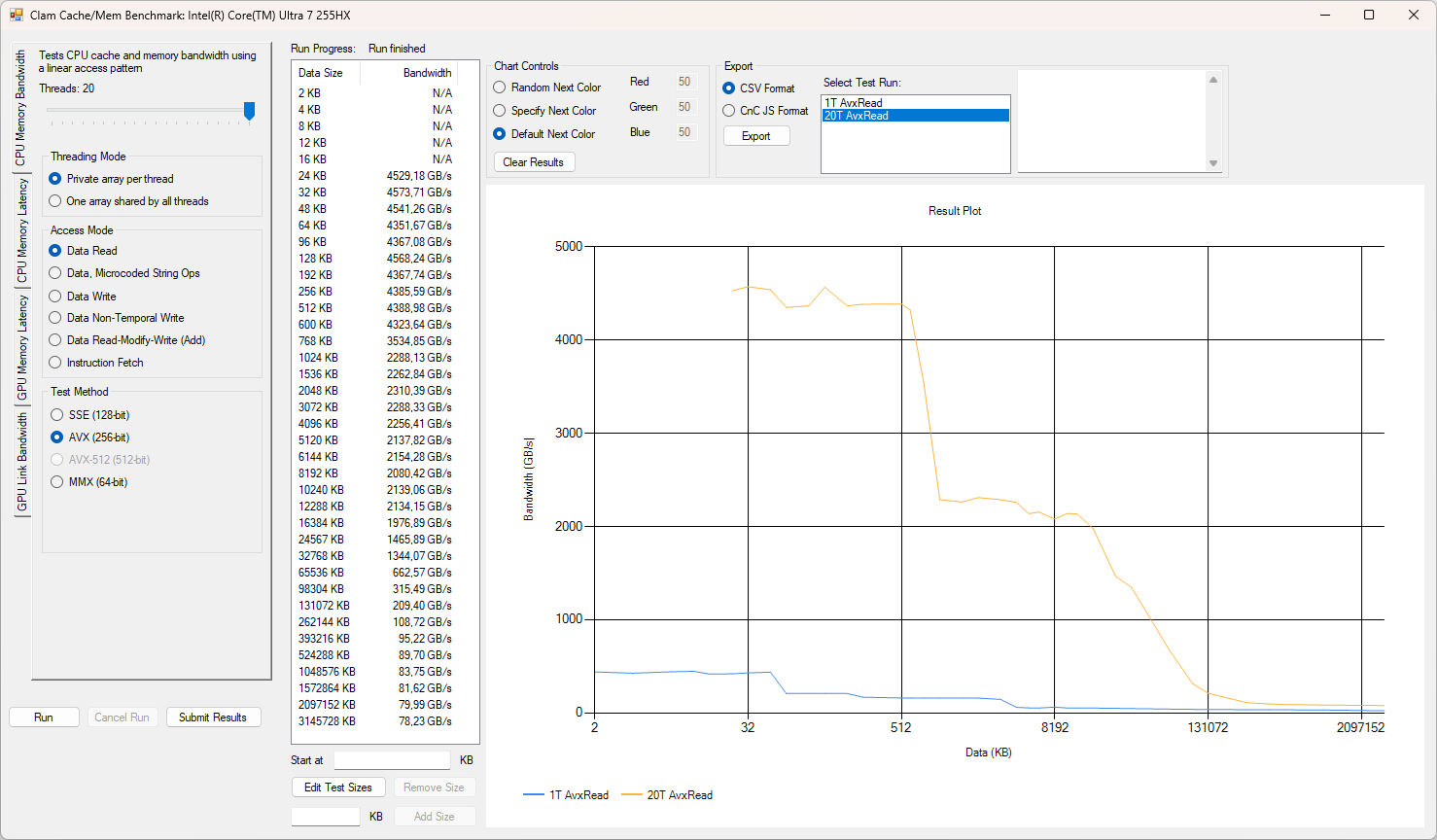Image resolution: width=1437 pixels, height=840 pixels.
Task: Clear Results from the chart
Action: click(x=534, y=162)
